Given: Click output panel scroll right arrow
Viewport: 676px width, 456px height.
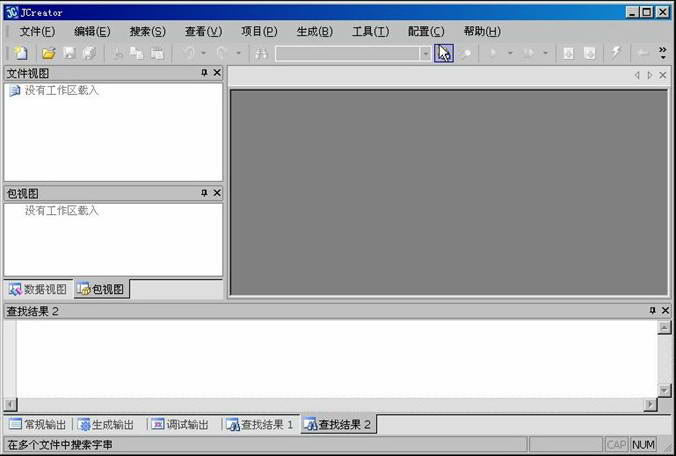Looking at the screenshot, I should point(650,405).
